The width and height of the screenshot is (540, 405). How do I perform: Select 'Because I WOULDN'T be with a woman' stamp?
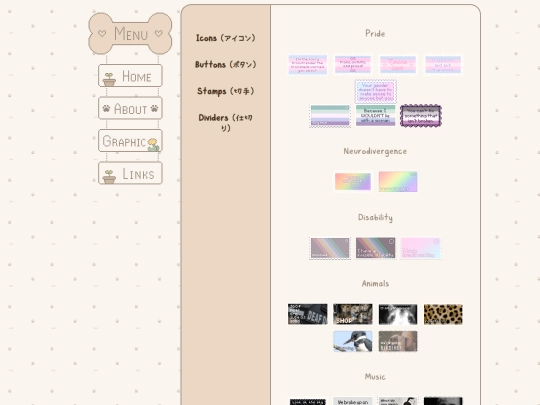375,116
